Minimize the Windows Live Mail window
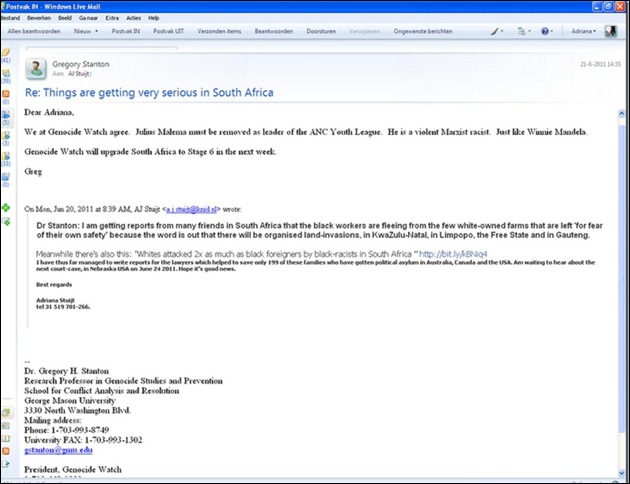 coord(597,6)
